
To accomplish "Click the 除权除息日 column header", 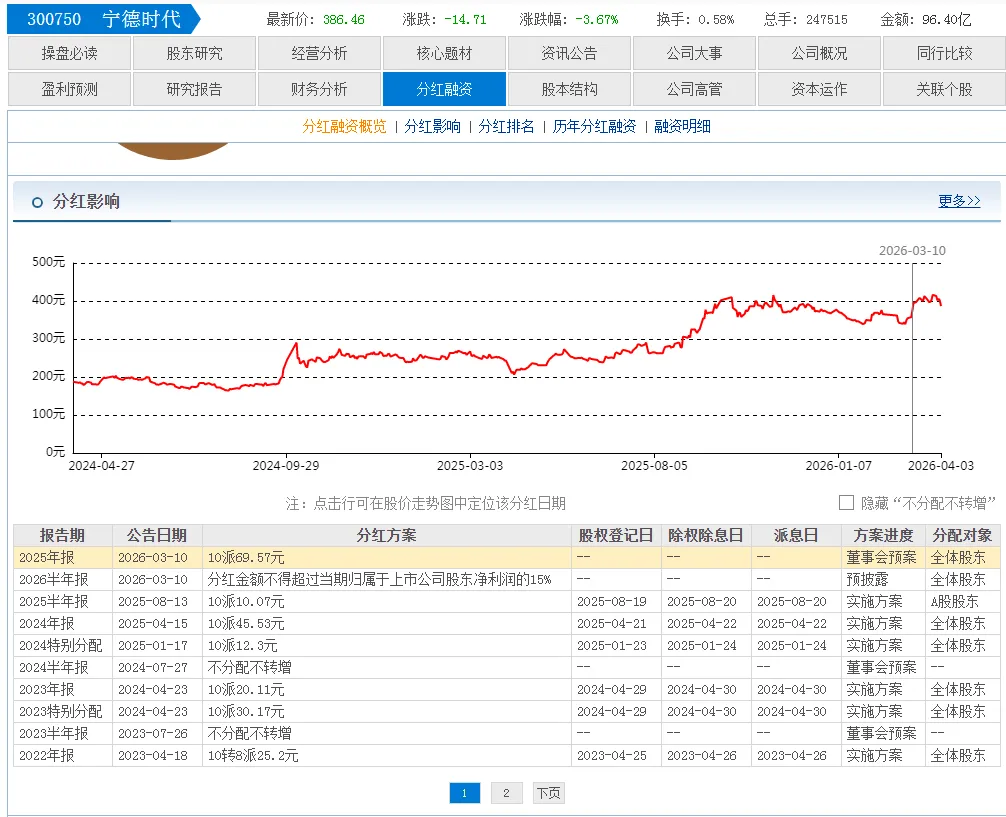I will [706, 535].
